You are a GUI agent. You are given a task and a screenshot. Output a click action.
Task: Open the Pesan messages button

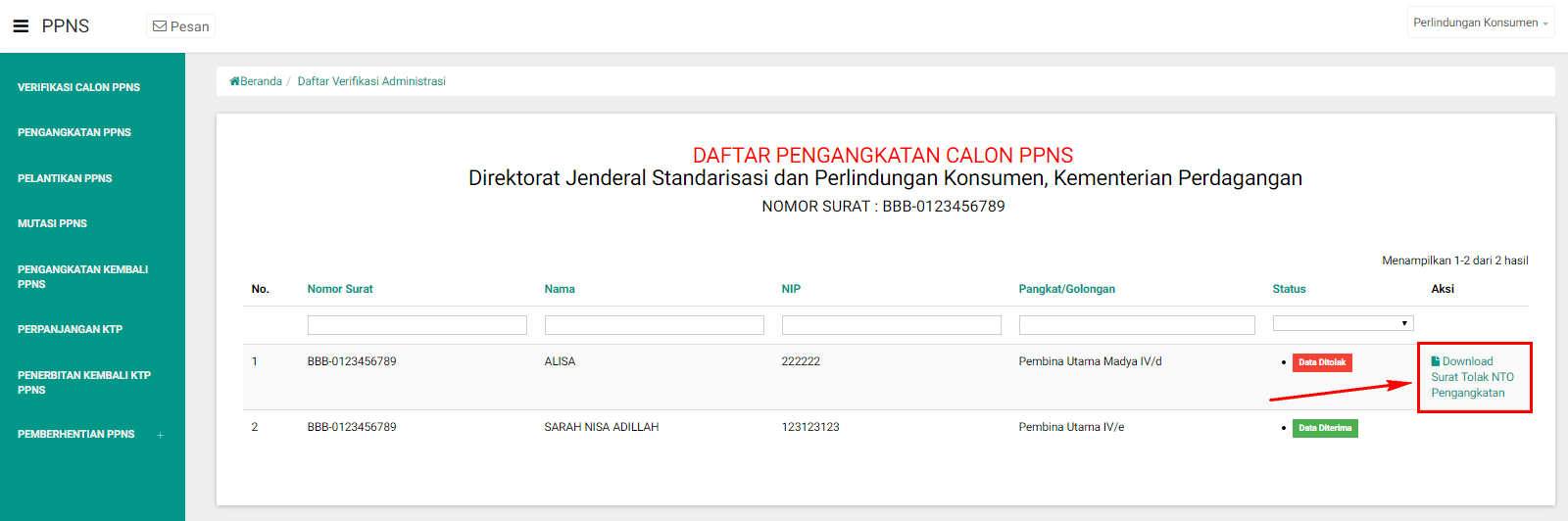click(x=181, y=26)
